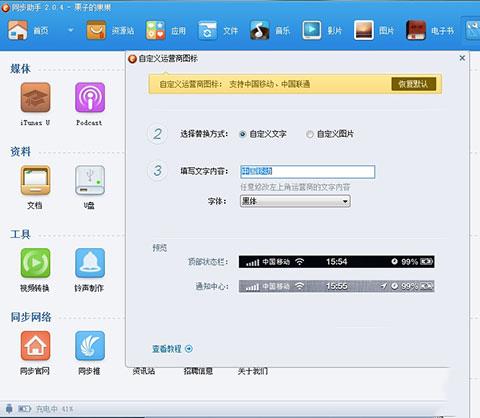
Task: Select the 自定义文字 radio option
Action: (x=242, y=134)
